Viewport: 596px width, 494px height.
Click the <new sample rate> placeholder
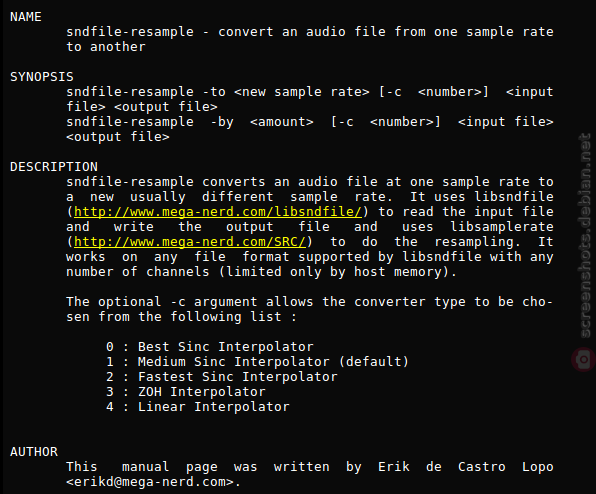click(301, 92)
